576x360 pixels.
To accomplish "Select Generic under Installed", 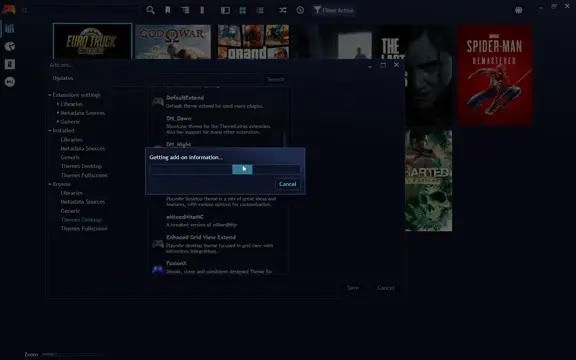I will (x=70, y=157).
